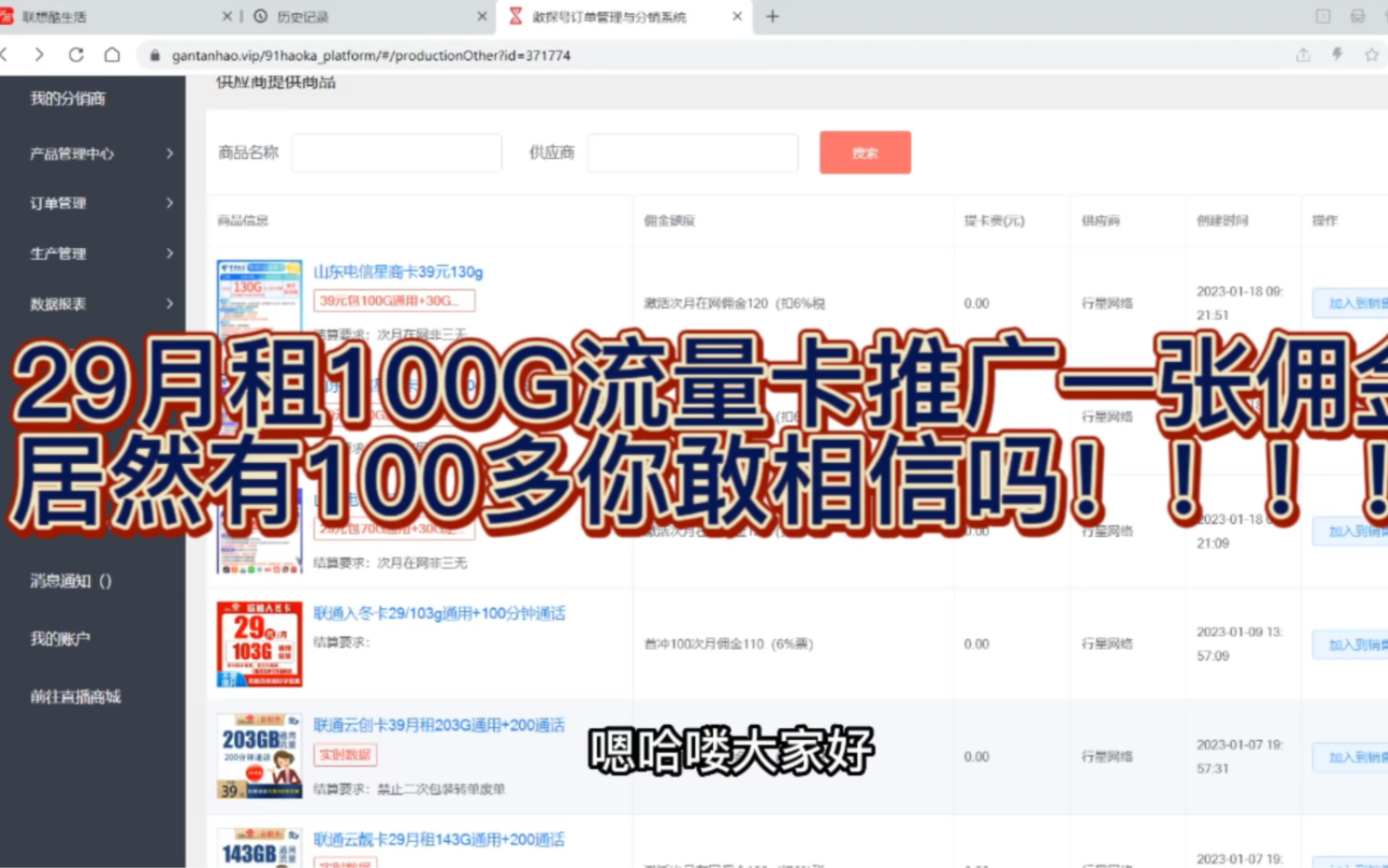The width and height of the screenshot is (1388, 868).
Task: Click the browser back arrow
Action: point(6,55)
